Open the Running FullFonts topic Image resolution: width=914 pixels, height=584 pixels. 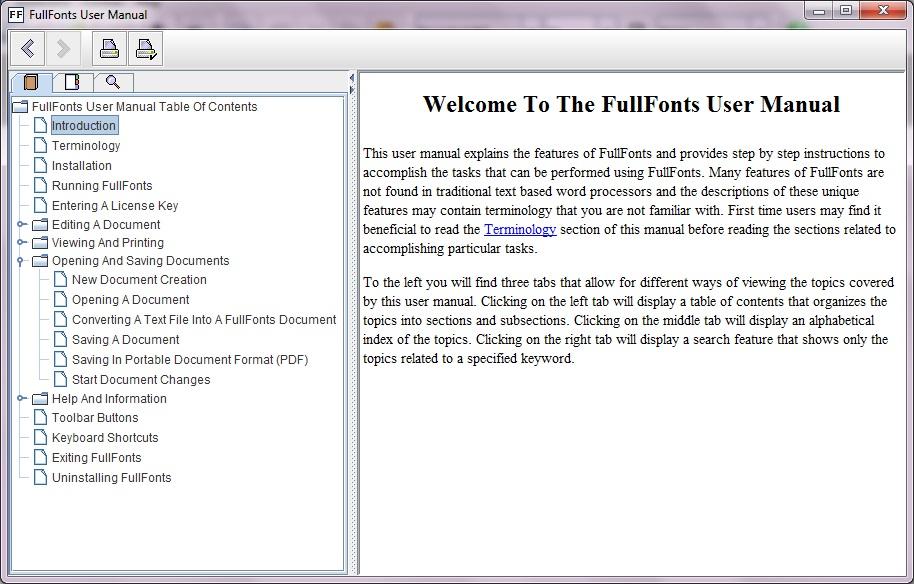coord(102,185)
